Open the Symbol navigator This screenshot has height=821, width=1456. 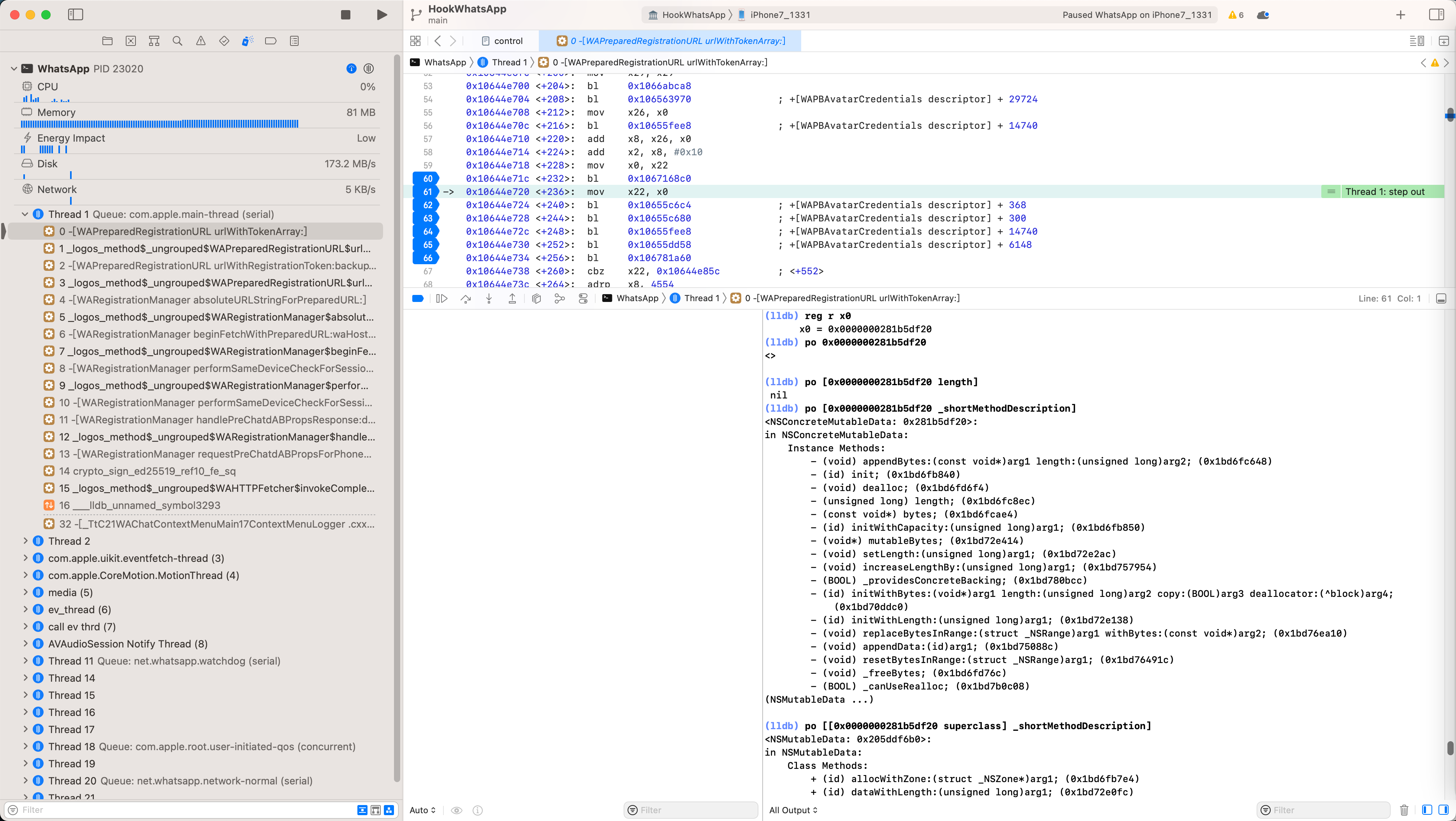pos(154,41)
